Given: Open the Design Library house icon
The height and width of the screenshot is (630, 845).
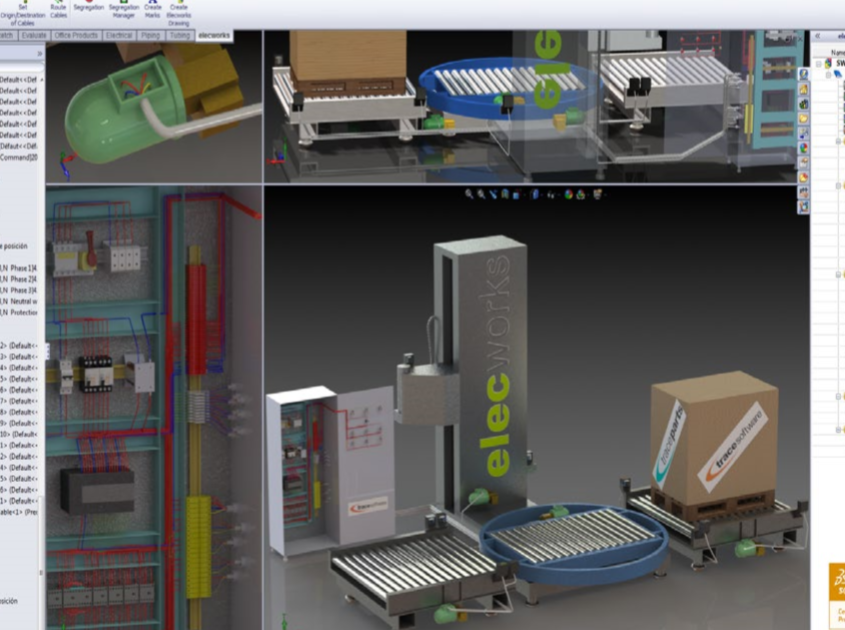Looking at the screenshot, I should pos(804,89).
